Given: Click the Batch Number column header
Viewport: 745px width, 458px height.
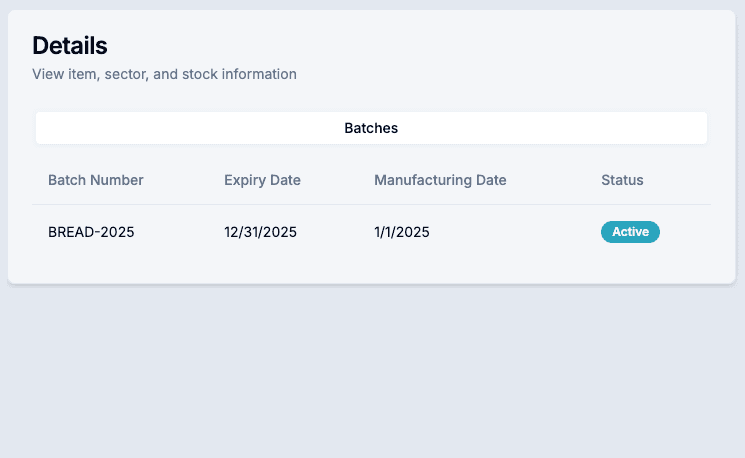Looking at the screenshot, I should 96,180.
